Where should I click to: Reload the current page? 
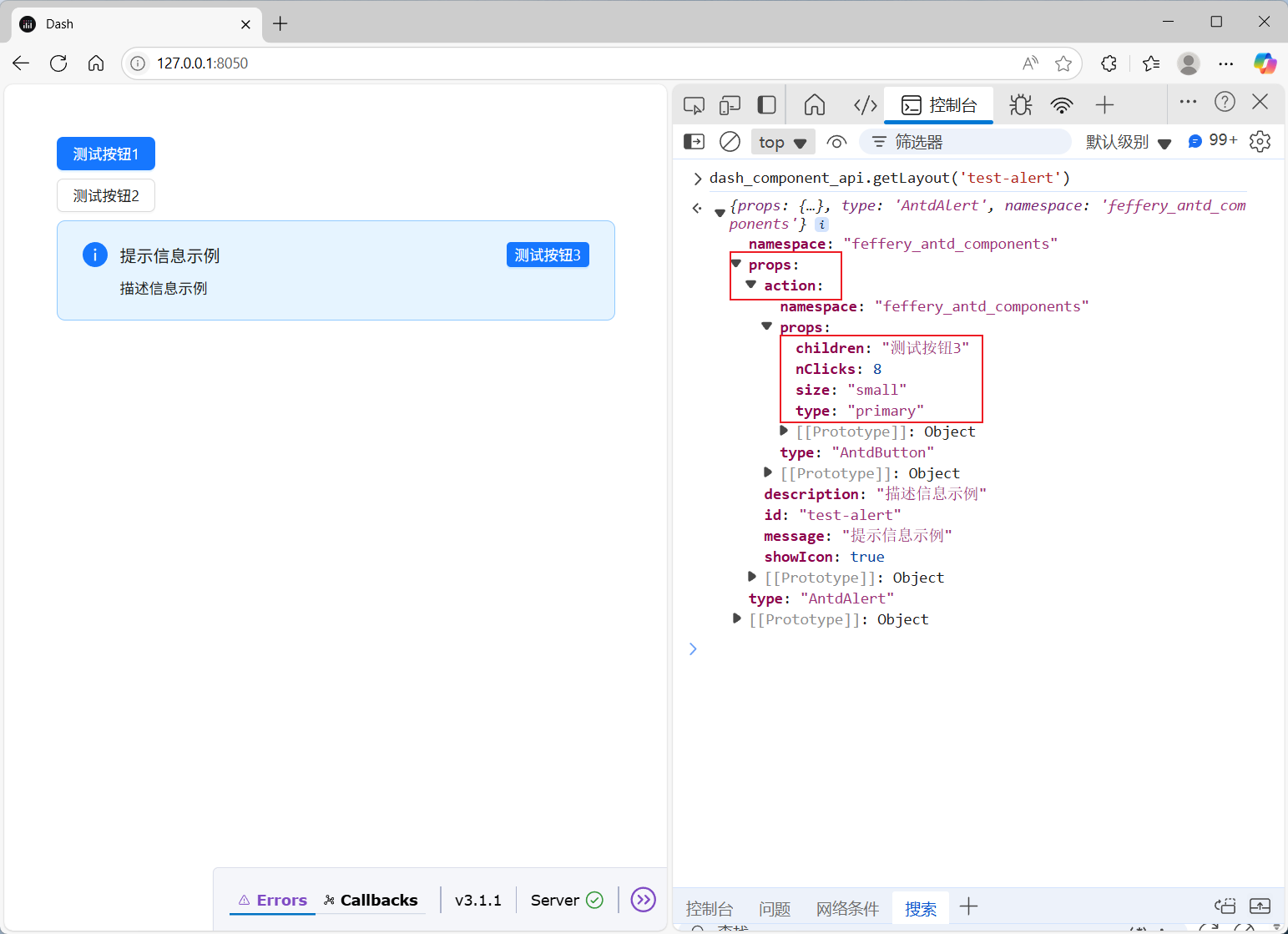(x=58, y=63)
